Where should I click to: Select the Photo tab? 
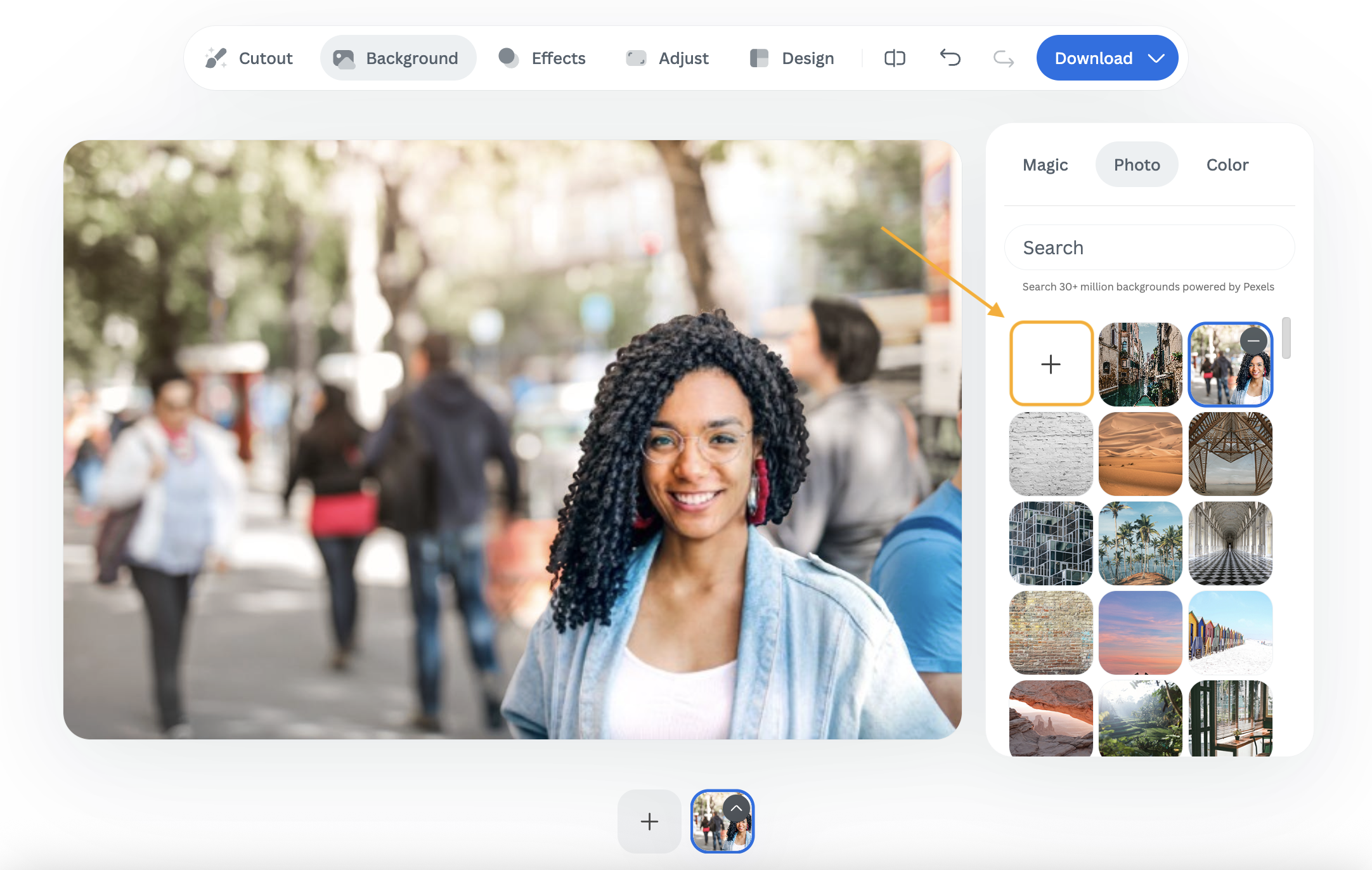1137,165
